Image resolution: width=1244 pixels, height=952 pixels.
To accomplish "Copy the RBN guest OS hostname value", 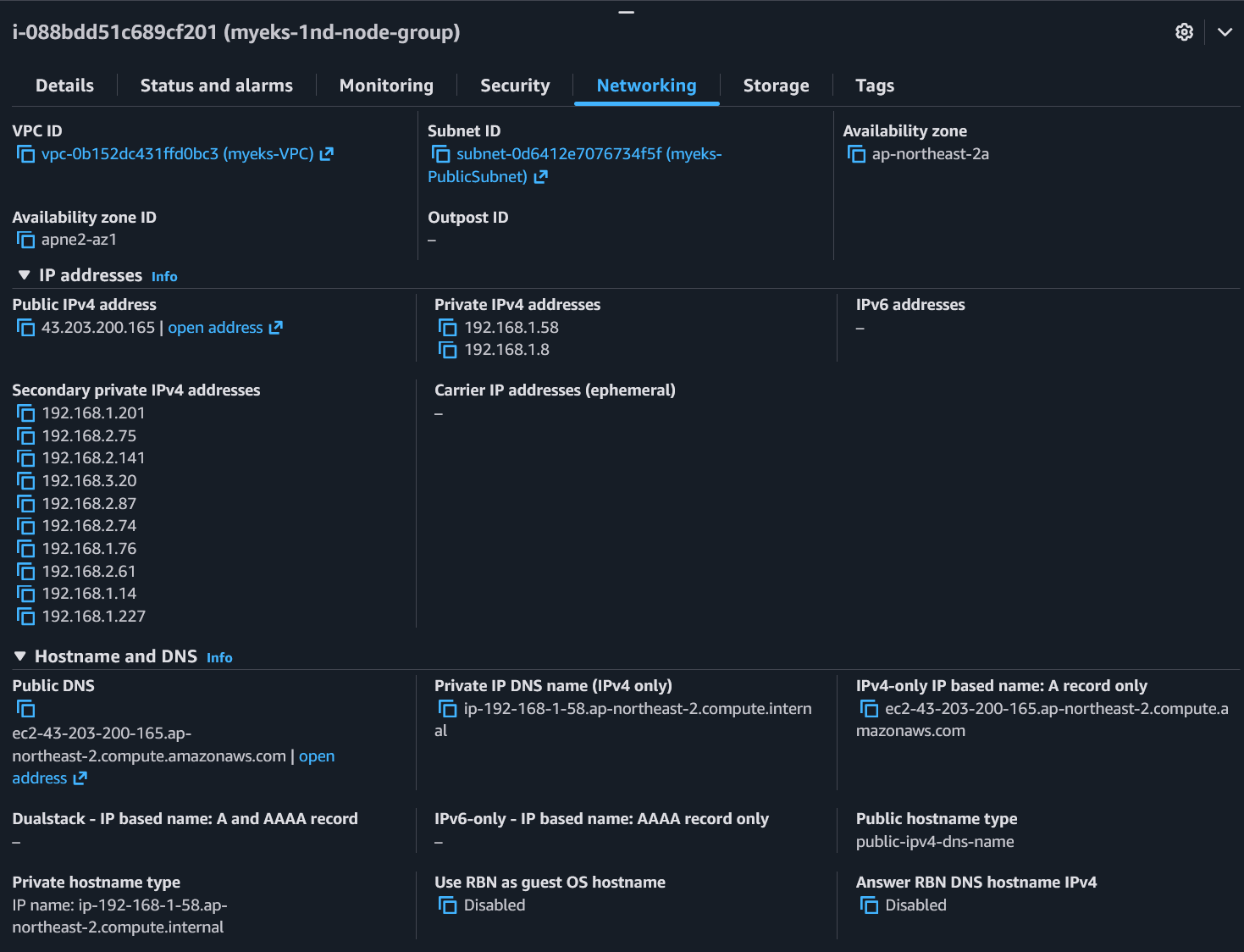I will click(448, 905).
